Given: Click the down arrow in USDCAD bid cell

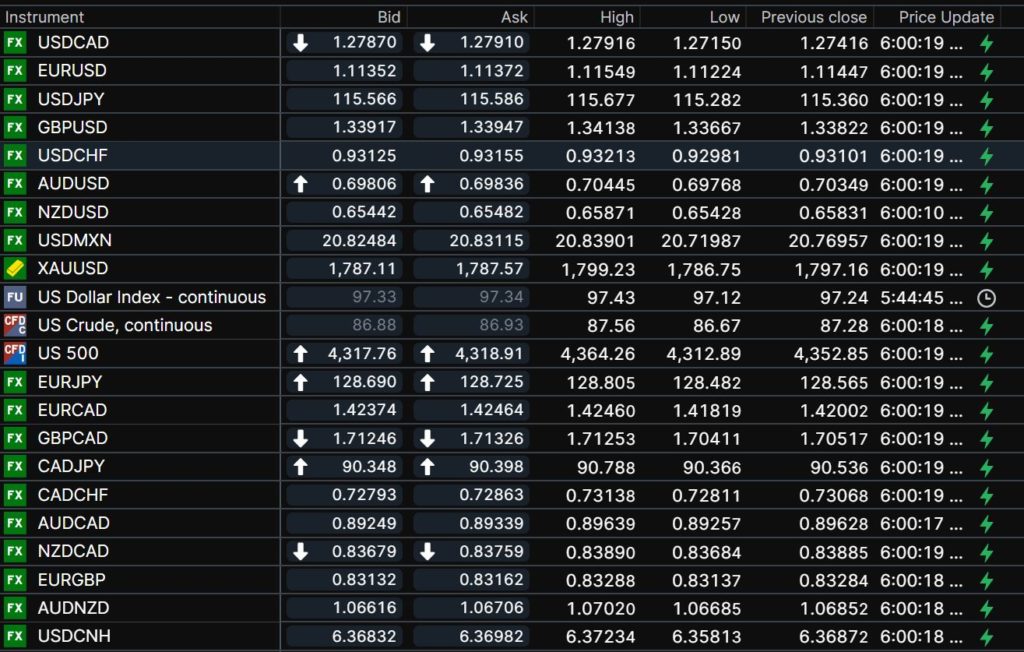Looking at the screenshot, I should pos(300,43).
